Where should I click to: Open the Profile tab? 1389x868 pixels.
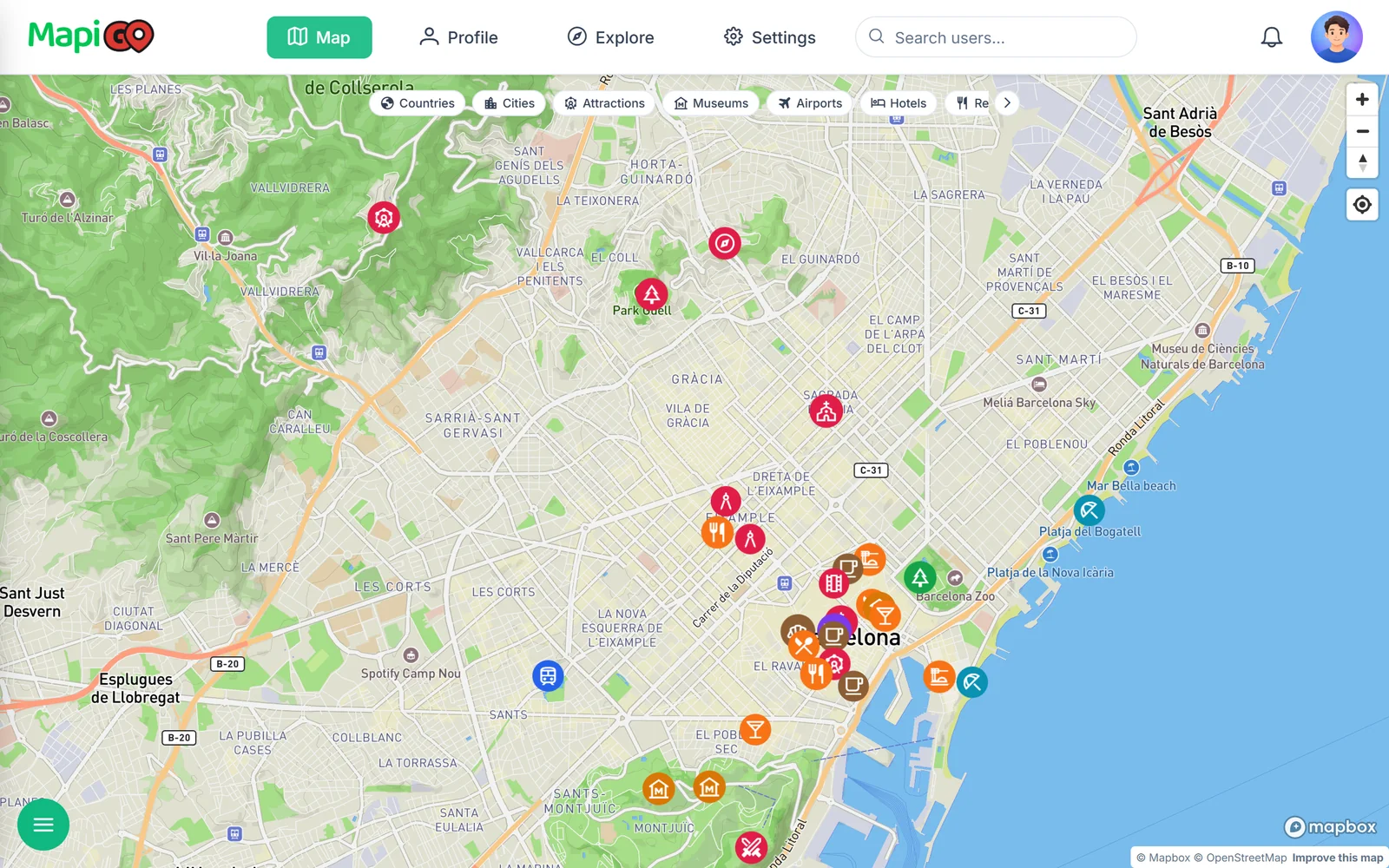(x=458, y=37)
